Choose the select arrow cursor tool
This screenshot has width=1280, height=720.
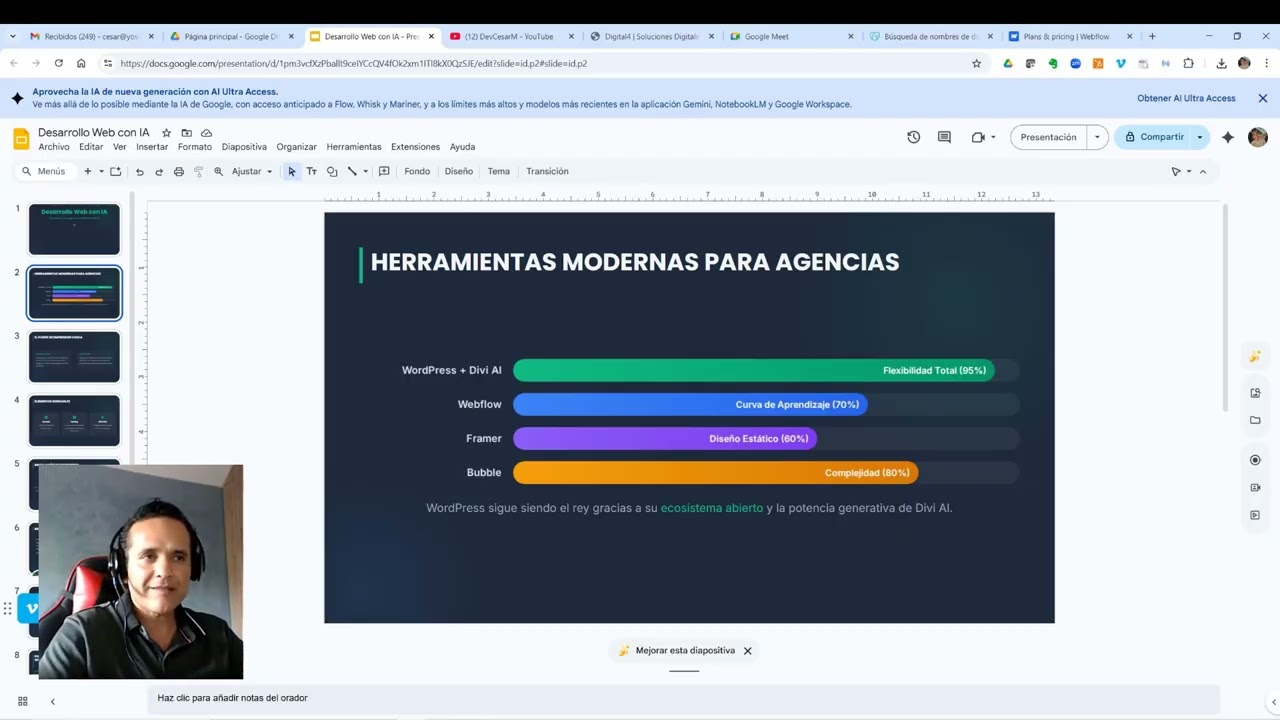pos(291,172)
